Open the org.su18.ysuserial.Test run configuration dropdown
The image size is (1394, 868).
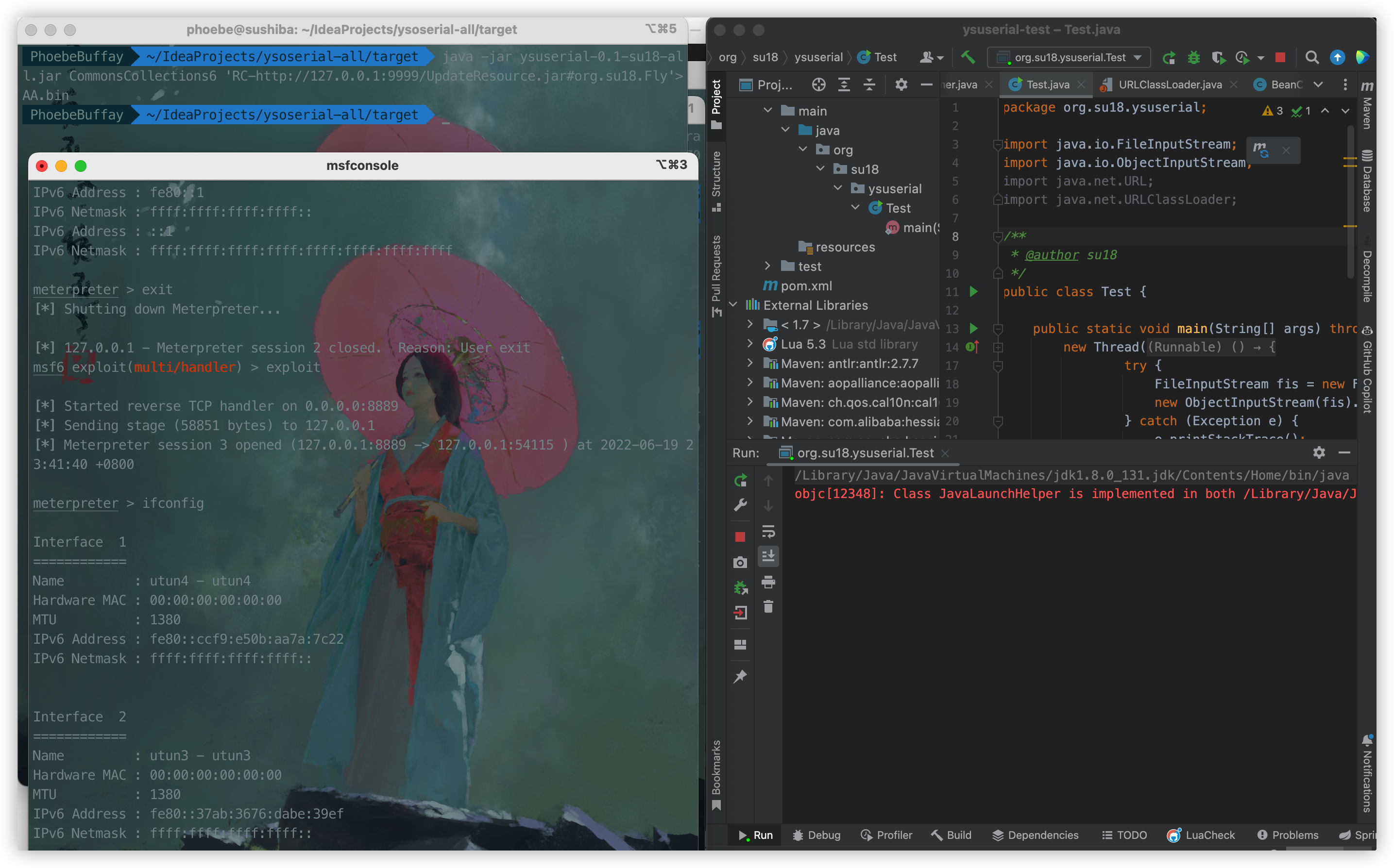pyautogui.click(x=1069, y=57)
